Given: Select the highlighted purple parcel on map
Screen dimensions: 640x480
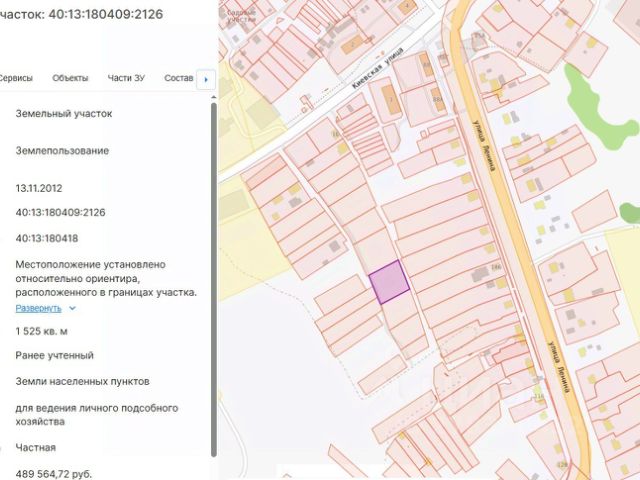Looking at the screenshot, I should 389,282.
